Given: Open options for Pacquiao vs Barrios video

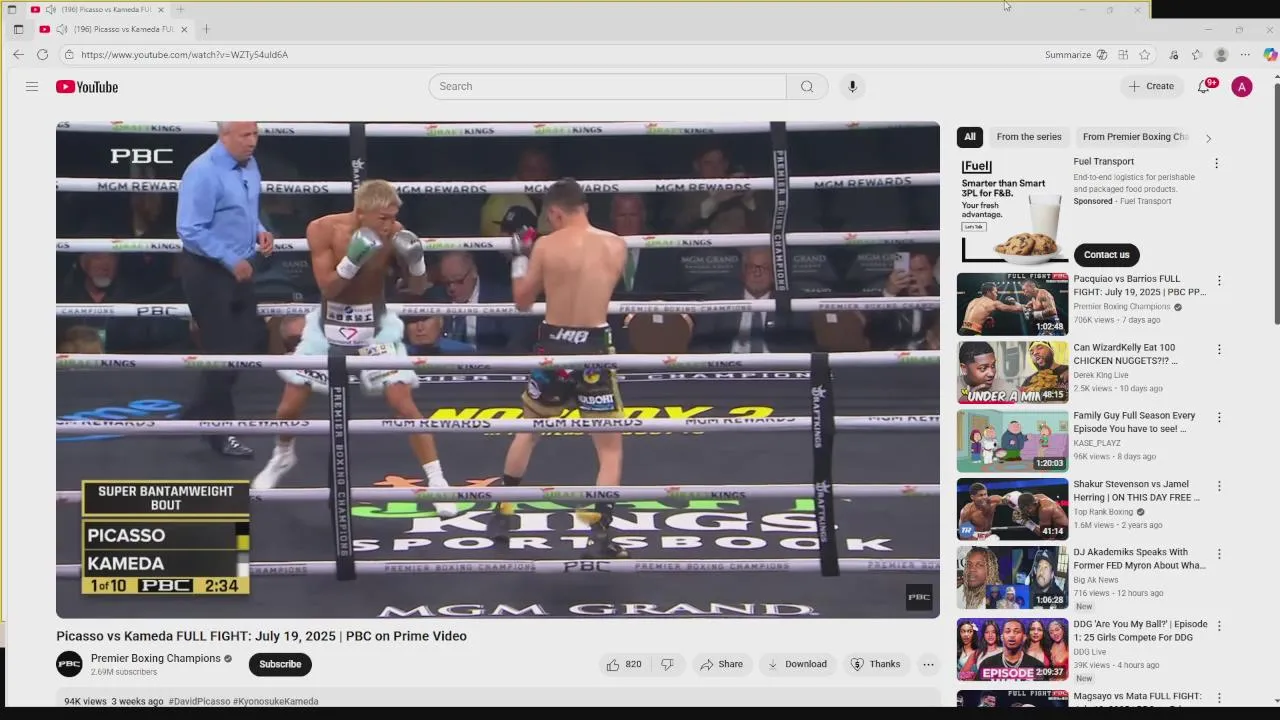Looking at the screenshot, I should [1219, 281].
